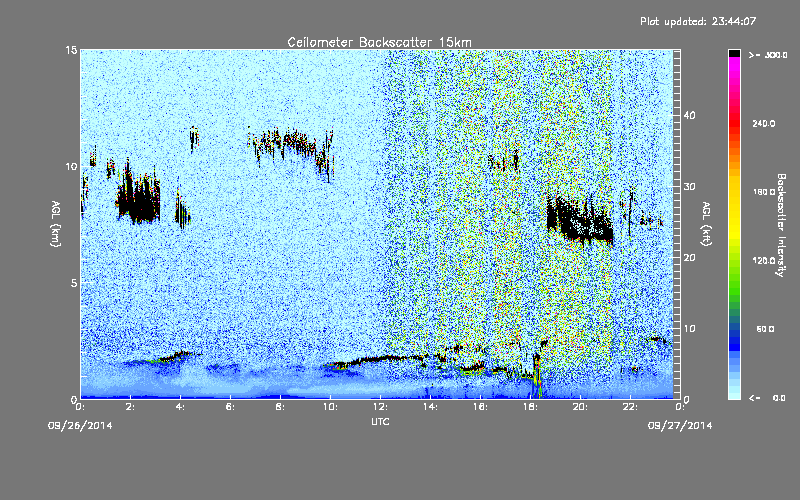Click the '>= 300.0' colorbar maximum label
The image size is (800, 500).
click(x=768, y=55)
